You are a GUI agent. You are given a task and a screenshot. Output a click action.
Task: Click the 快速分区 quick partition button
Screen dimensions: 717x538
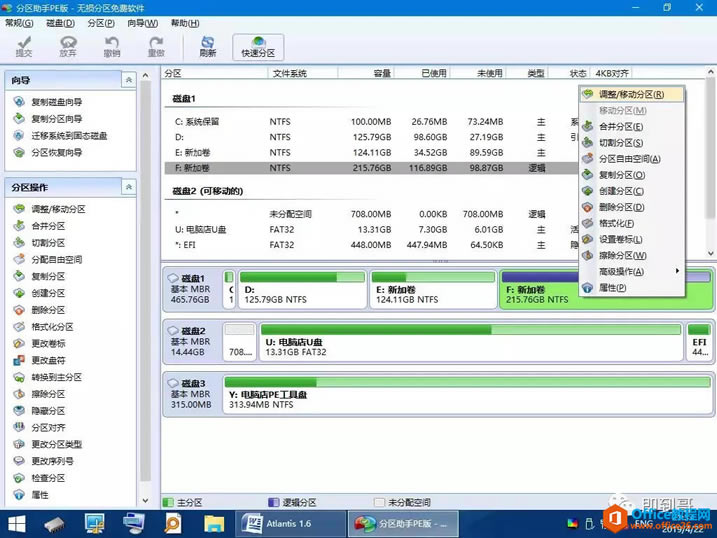pyautogui.click(x=258, y=47)
